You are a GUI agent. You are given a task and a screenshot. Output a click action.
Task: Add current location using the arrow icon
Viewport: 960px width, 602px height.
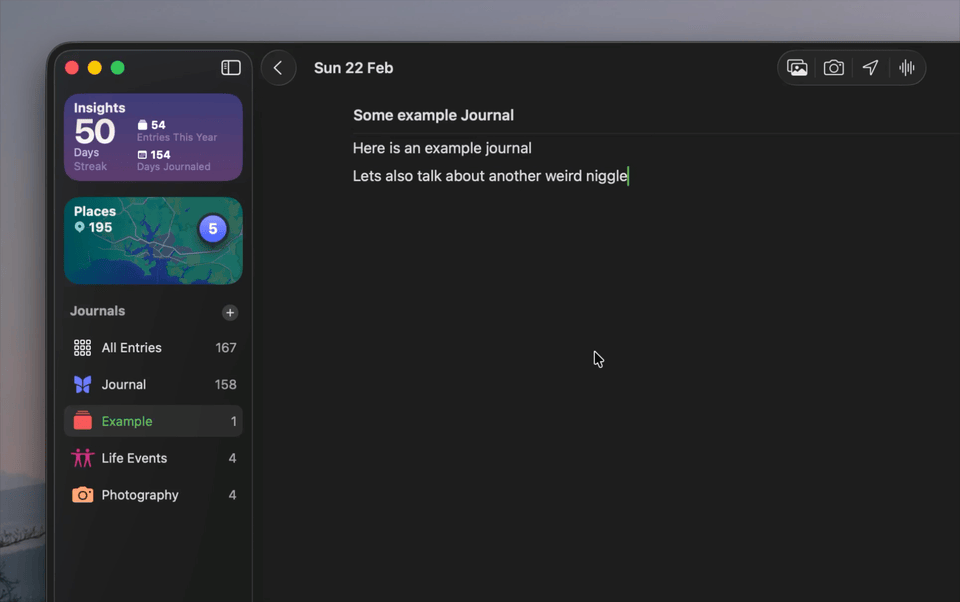870,67
